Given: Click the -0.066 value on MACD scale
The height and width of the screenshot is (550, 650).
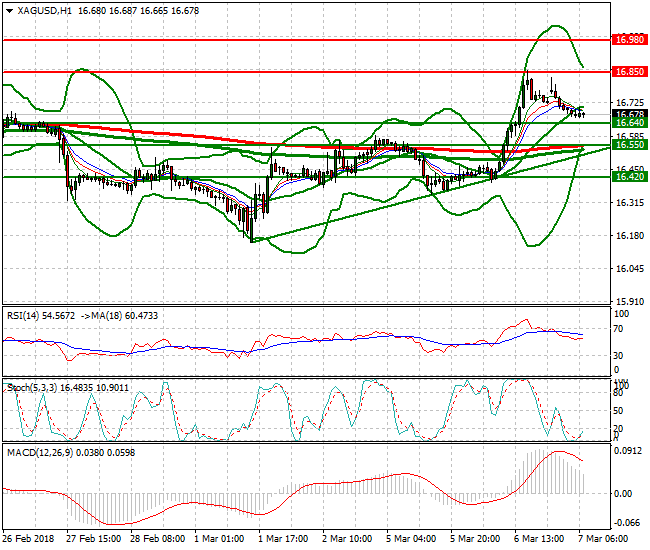Looking at the screenshot, I should point(629,523).
